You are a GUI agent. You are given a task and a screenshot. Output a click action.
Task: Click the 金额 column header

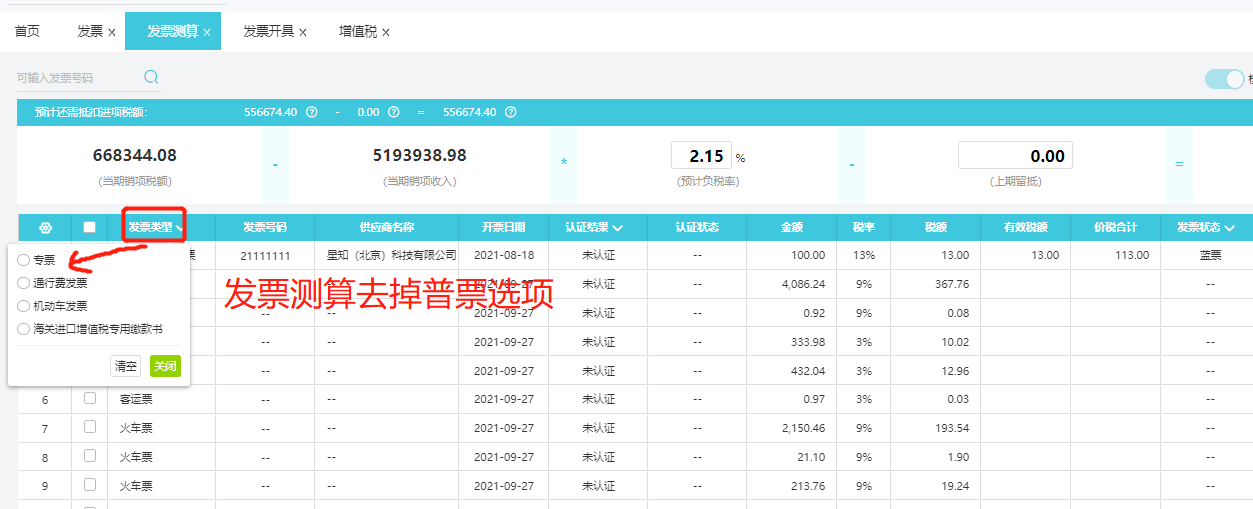tap(792, 227)
